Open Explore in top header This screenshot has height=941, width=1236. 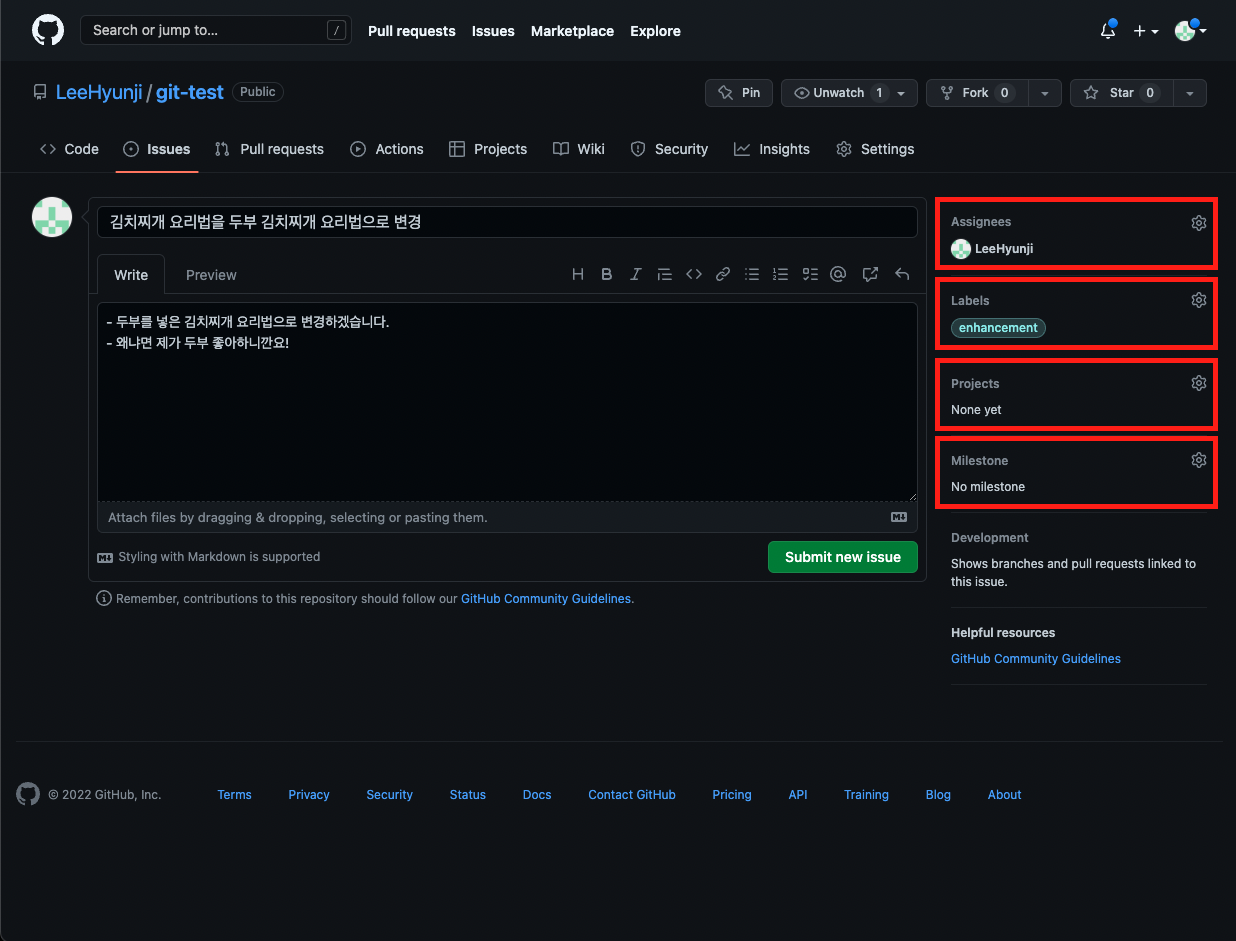[655, 31]
